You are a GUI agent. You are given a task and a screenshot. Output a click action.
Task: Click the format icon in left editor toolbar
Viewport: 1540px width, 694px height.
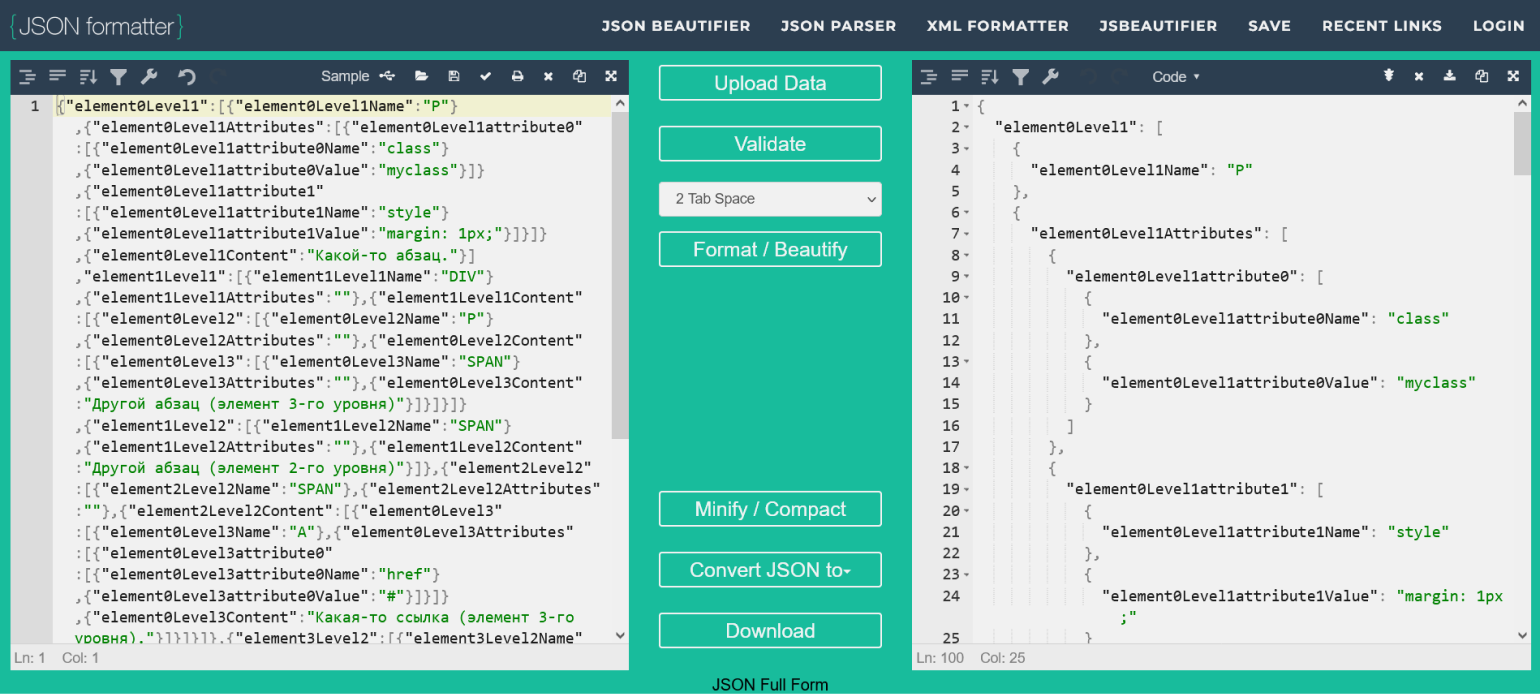click(27, 76)
